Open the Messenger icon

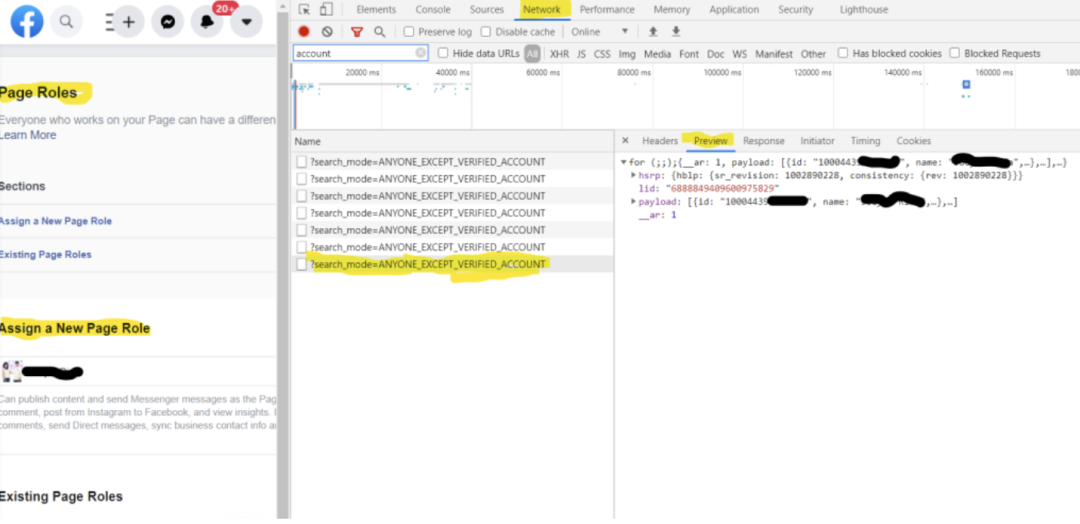167,21
